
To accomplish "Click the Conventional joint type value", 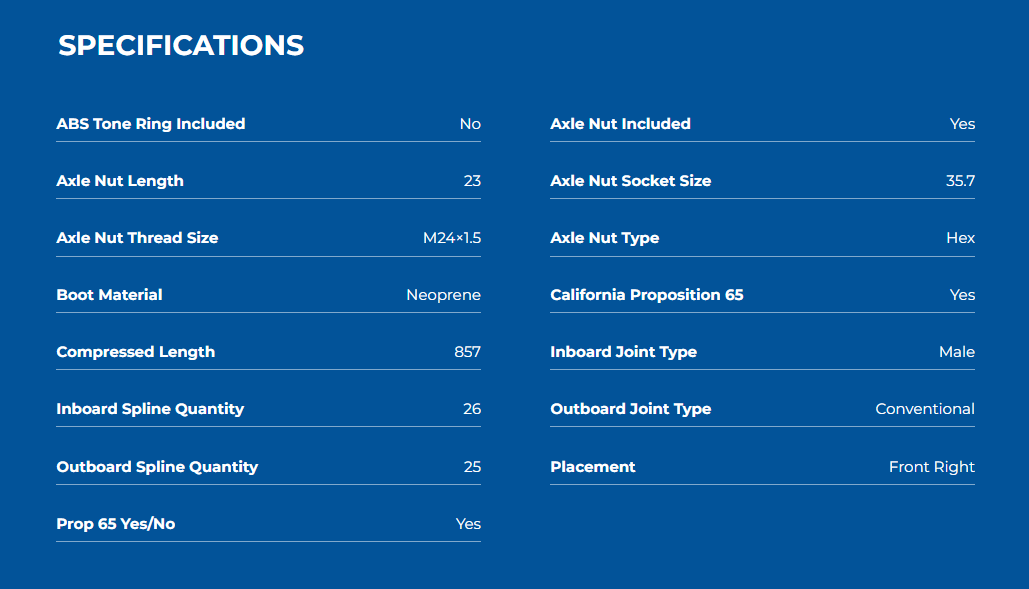I will (x=925, y=409).
